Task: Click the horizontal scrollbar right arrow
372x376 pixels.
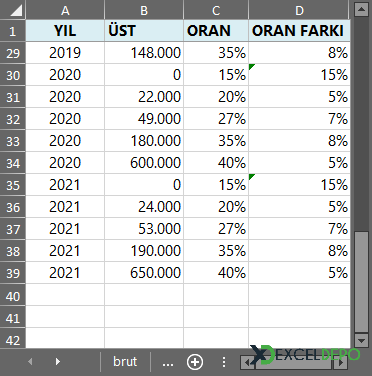Action: 340,362
